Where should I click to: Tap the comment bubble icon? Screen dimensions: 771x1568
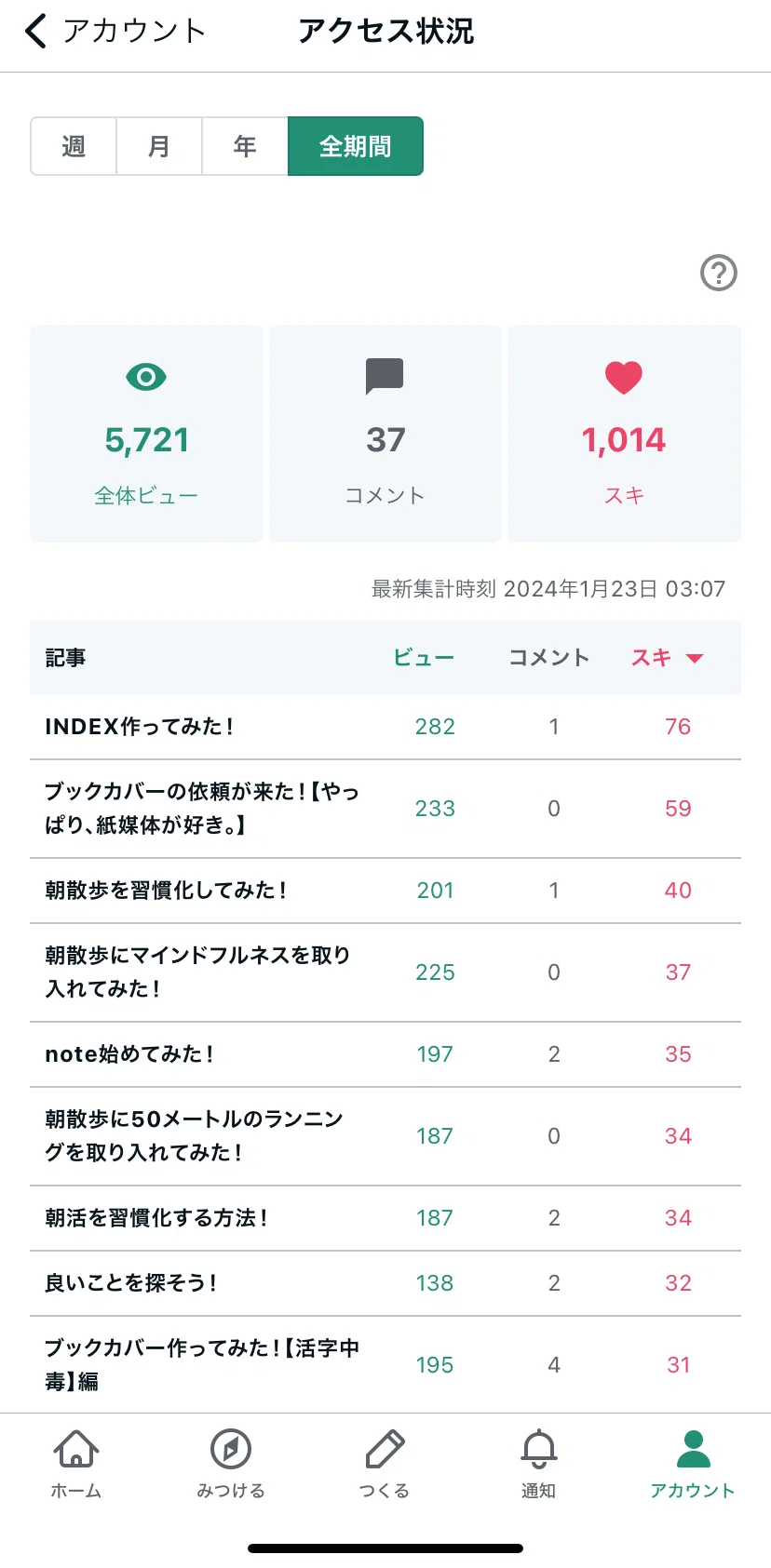click(385, 376)
